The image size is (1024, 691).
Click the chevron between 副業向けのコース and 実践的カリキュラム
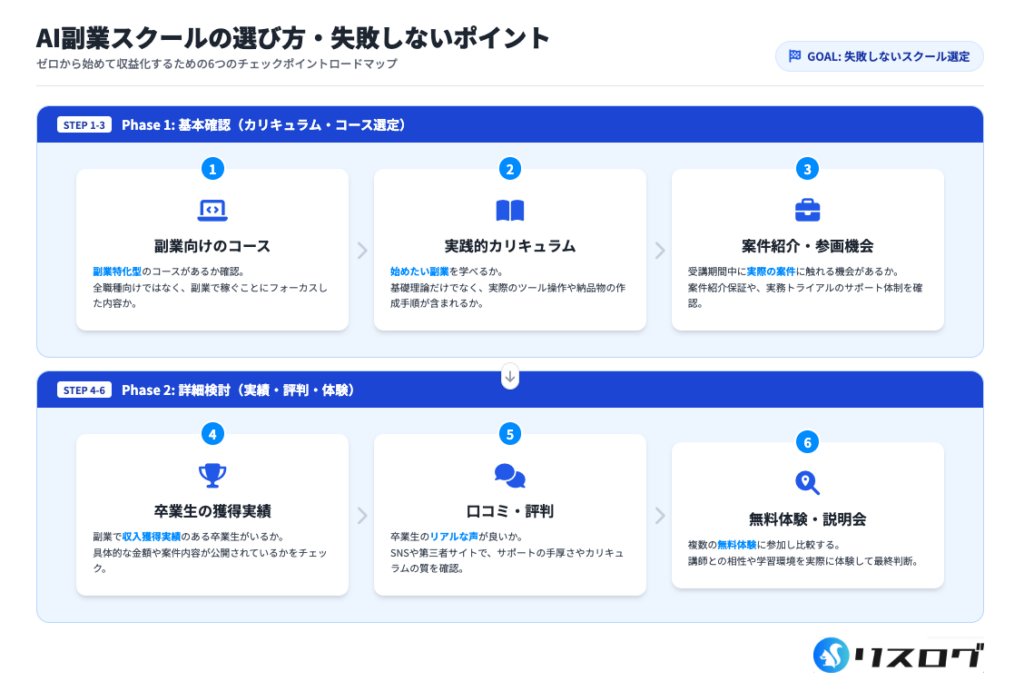362,250
